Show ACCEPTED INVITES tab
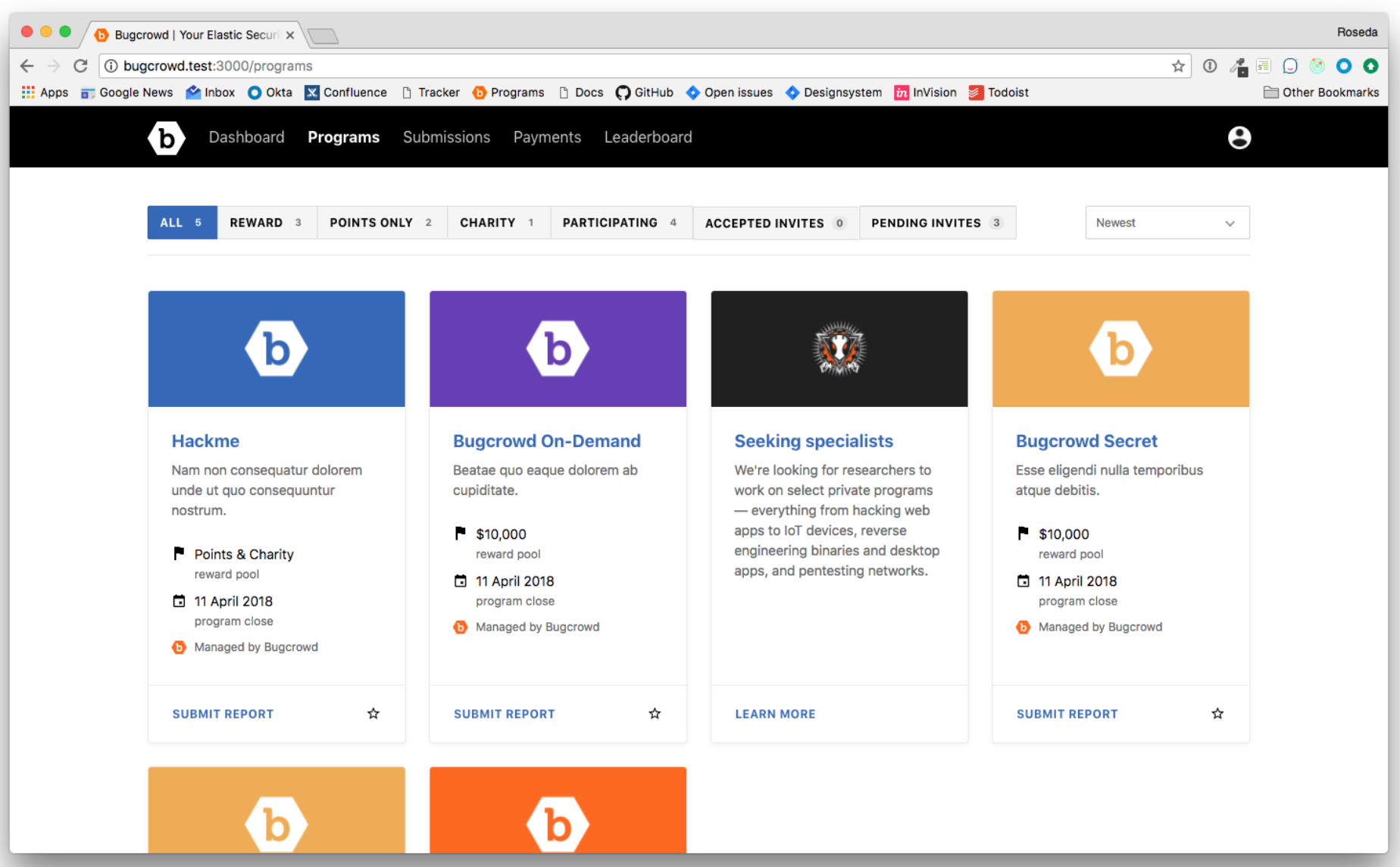This screenshot has height=867, width=1400. (776, 223)
